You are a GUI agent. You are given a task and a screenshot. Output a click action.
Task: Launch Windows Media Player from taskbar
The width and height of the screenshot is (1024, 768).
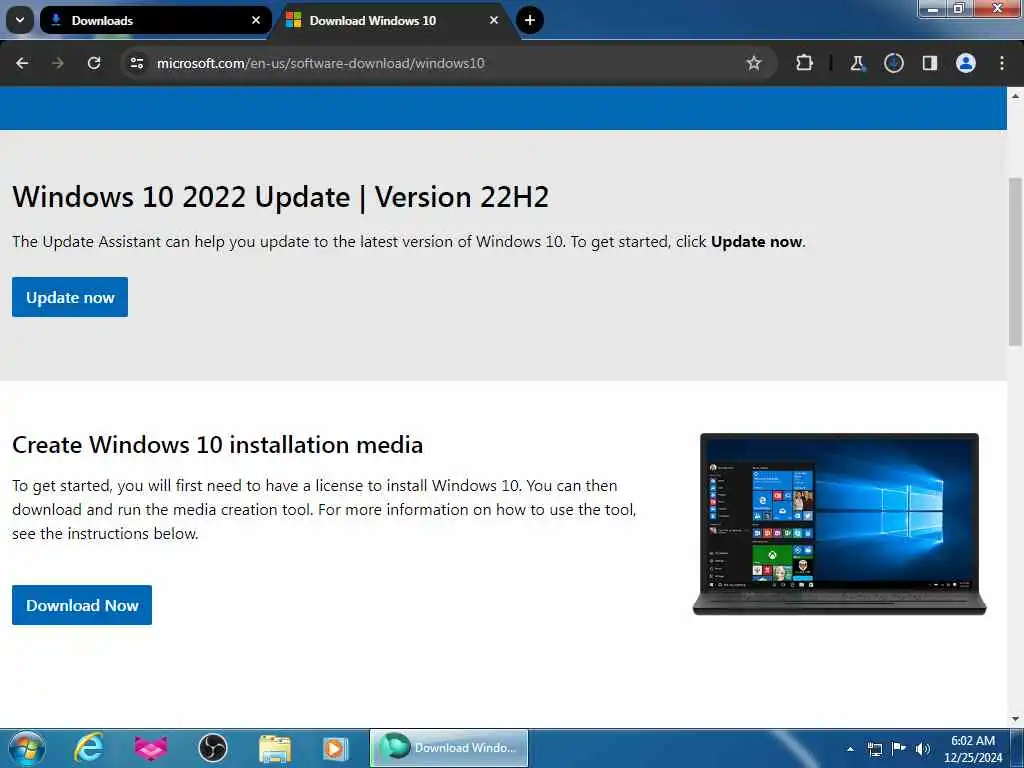(x=336, y=748)
